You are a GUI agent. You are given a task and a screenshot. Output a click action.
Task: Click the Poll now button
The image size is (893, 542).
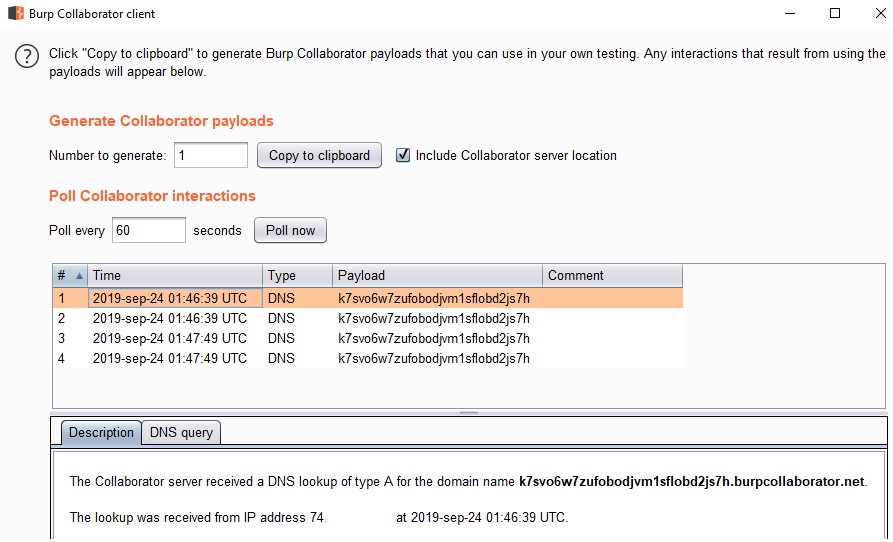point(290,230)
